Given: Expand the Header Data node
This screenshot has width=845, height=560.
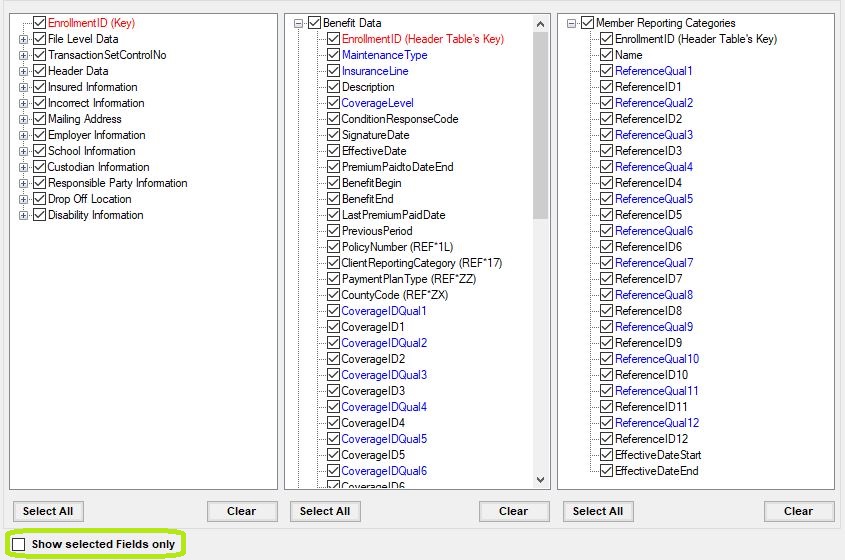Looking at the screenshot, I should [x=23, y=71].
